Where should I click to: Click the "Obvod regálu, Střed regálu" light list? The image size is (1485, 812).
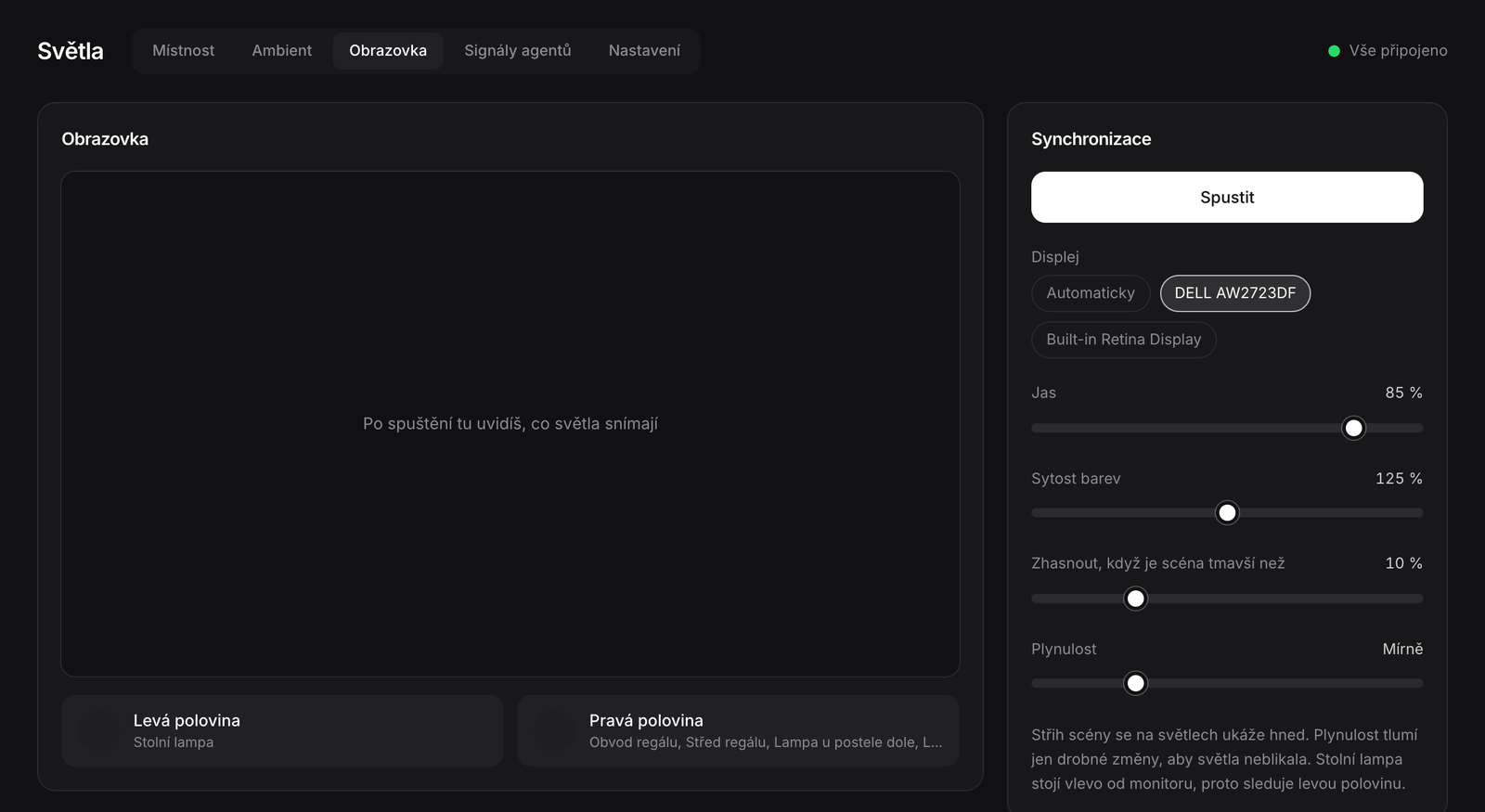766,742
